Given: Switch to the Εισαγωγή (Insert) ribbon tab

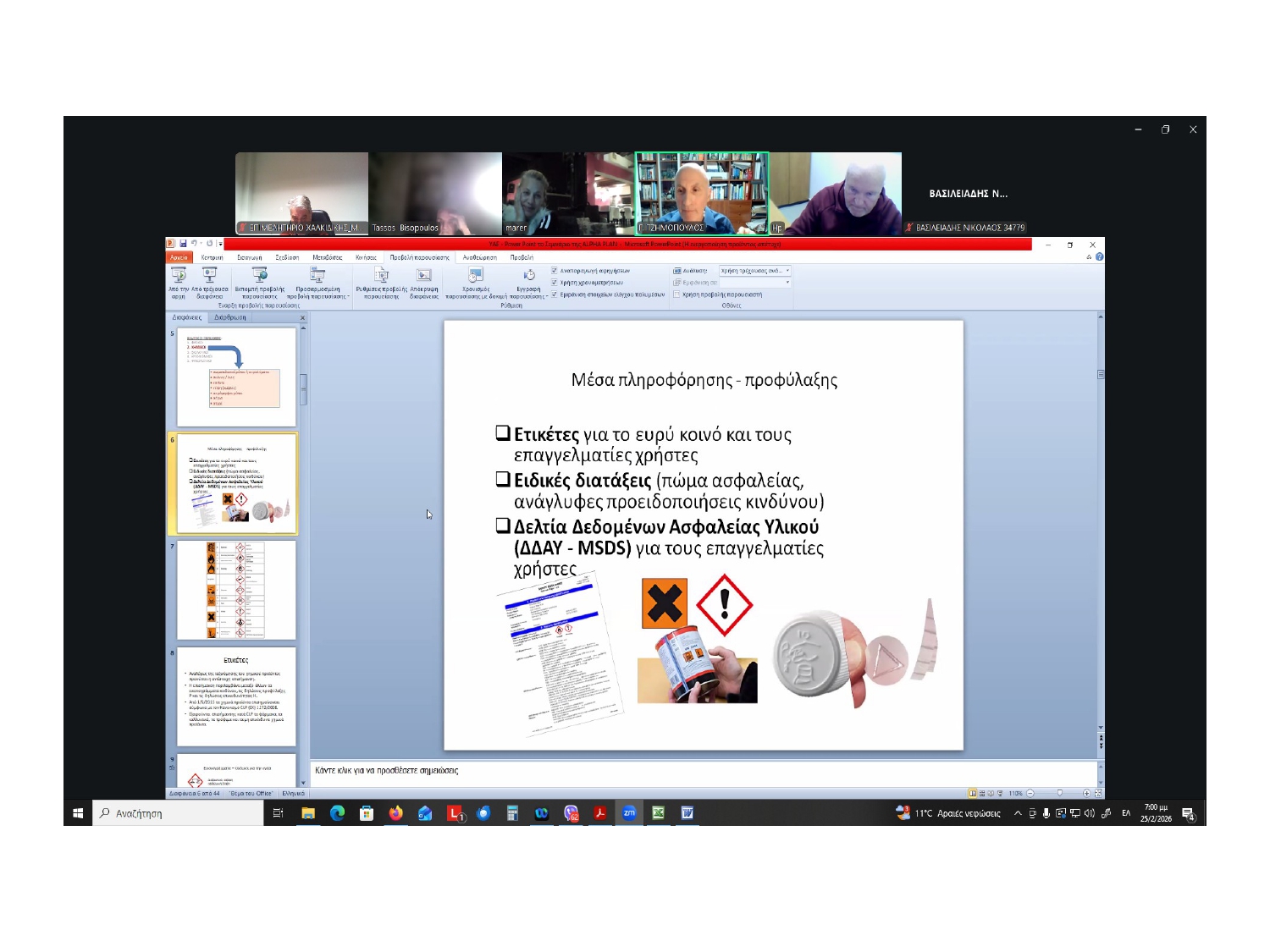Looking at the screenshot, I should (249, 257).
